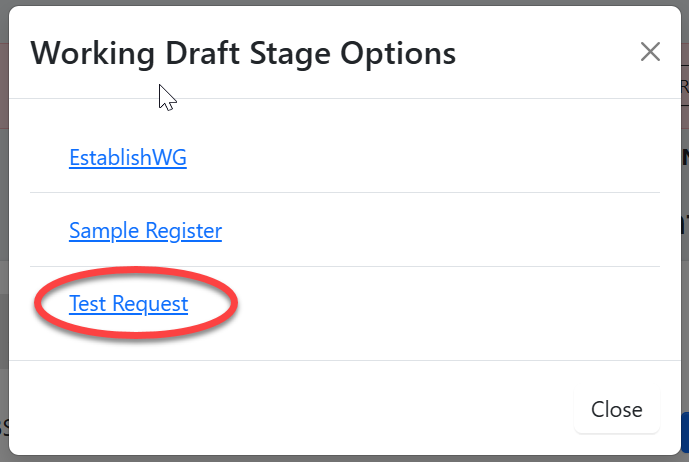The image size is (689, 462).
Task: Pick the first option, EstablishWG
Action: coord(128,157)
